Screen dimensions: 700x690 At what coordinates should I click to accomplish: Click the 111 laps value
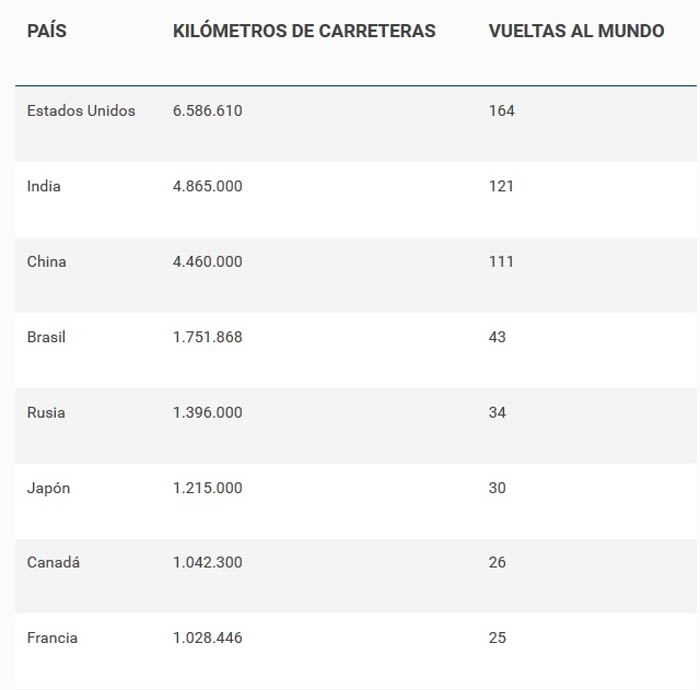pos(501,262)
